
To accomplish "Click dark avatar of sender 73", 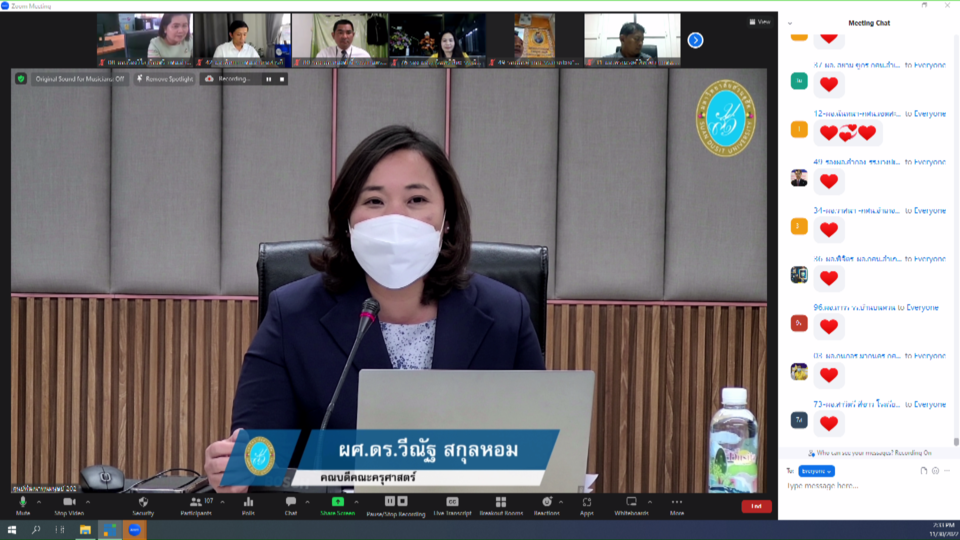I will coord(799,420).
